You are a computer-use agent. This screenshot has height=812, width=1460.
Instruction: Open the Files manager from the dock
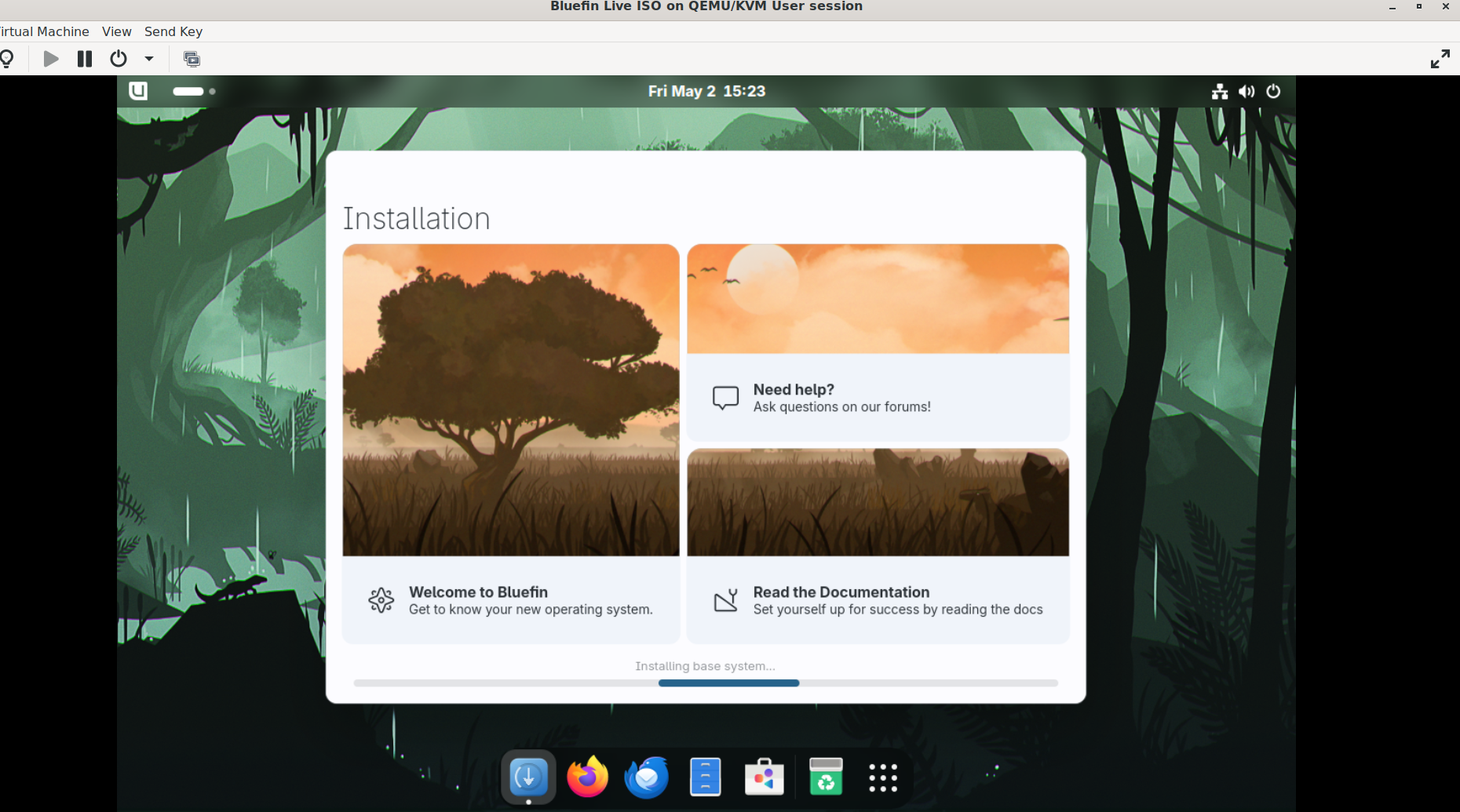705,777
